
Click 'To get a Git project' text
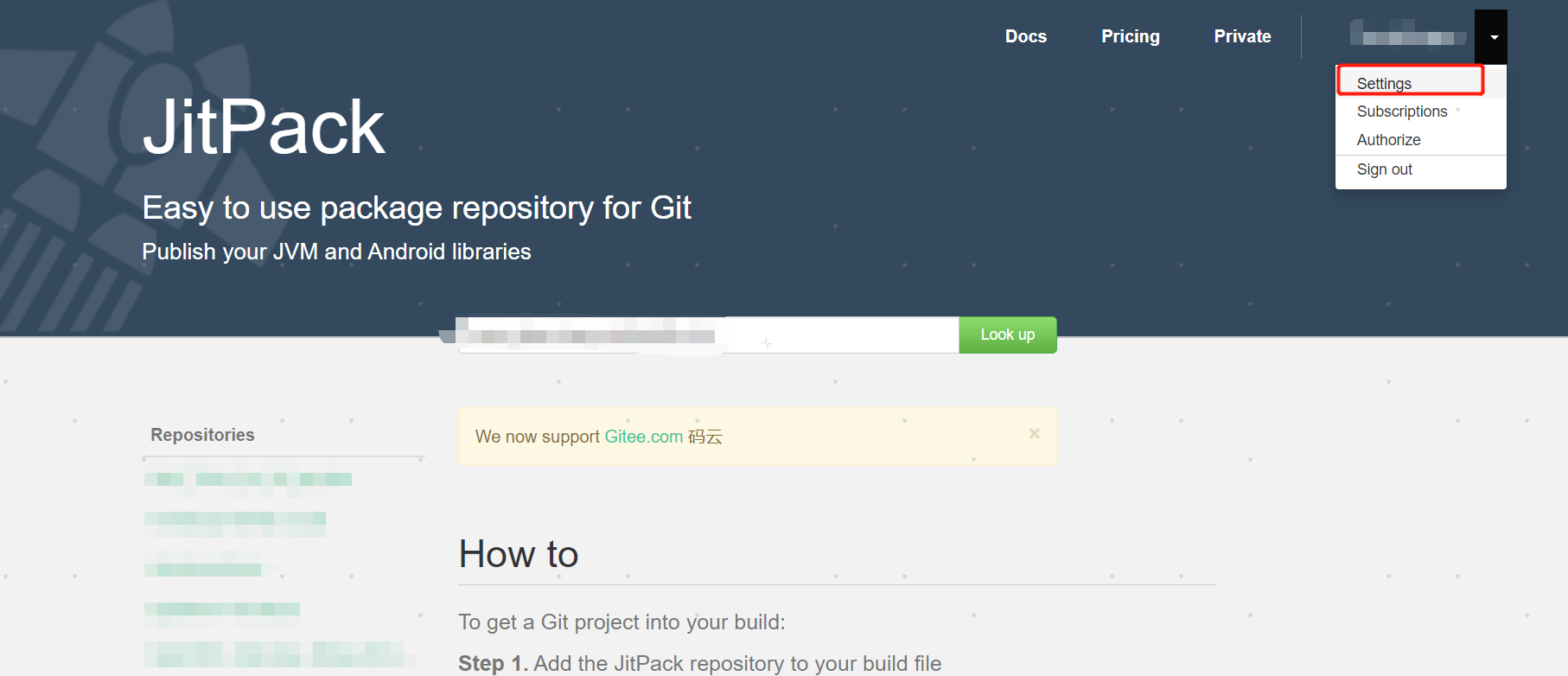click(621, 622)
